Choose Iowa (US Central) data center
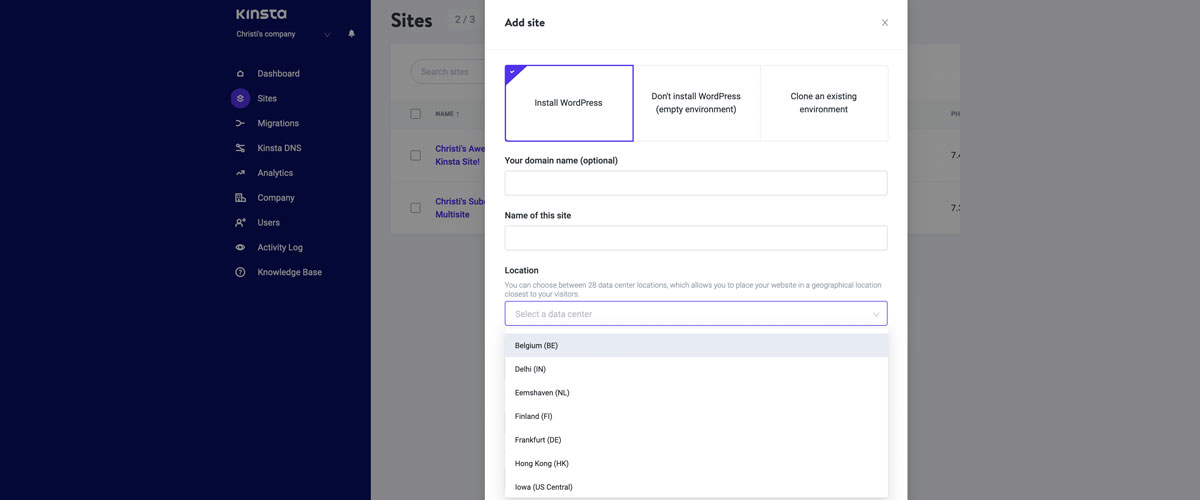 696,487
